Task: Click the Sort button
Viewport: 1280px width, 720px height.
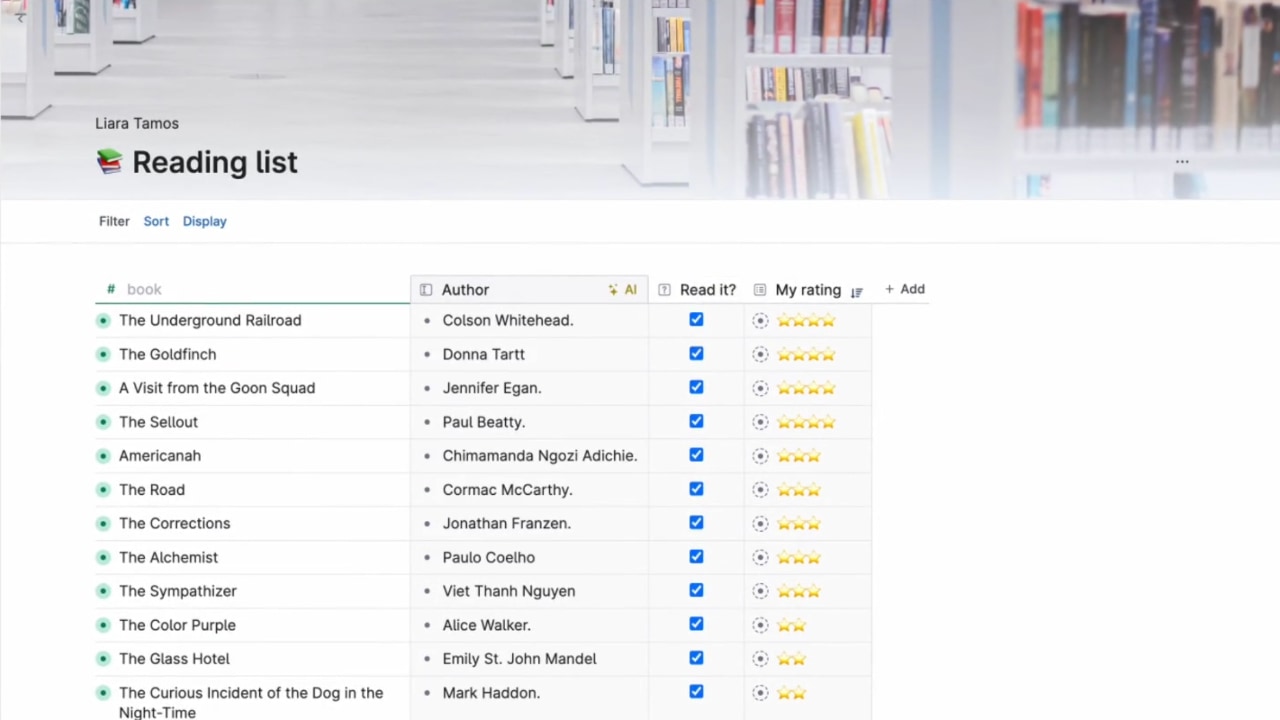Action: [156, 221]
